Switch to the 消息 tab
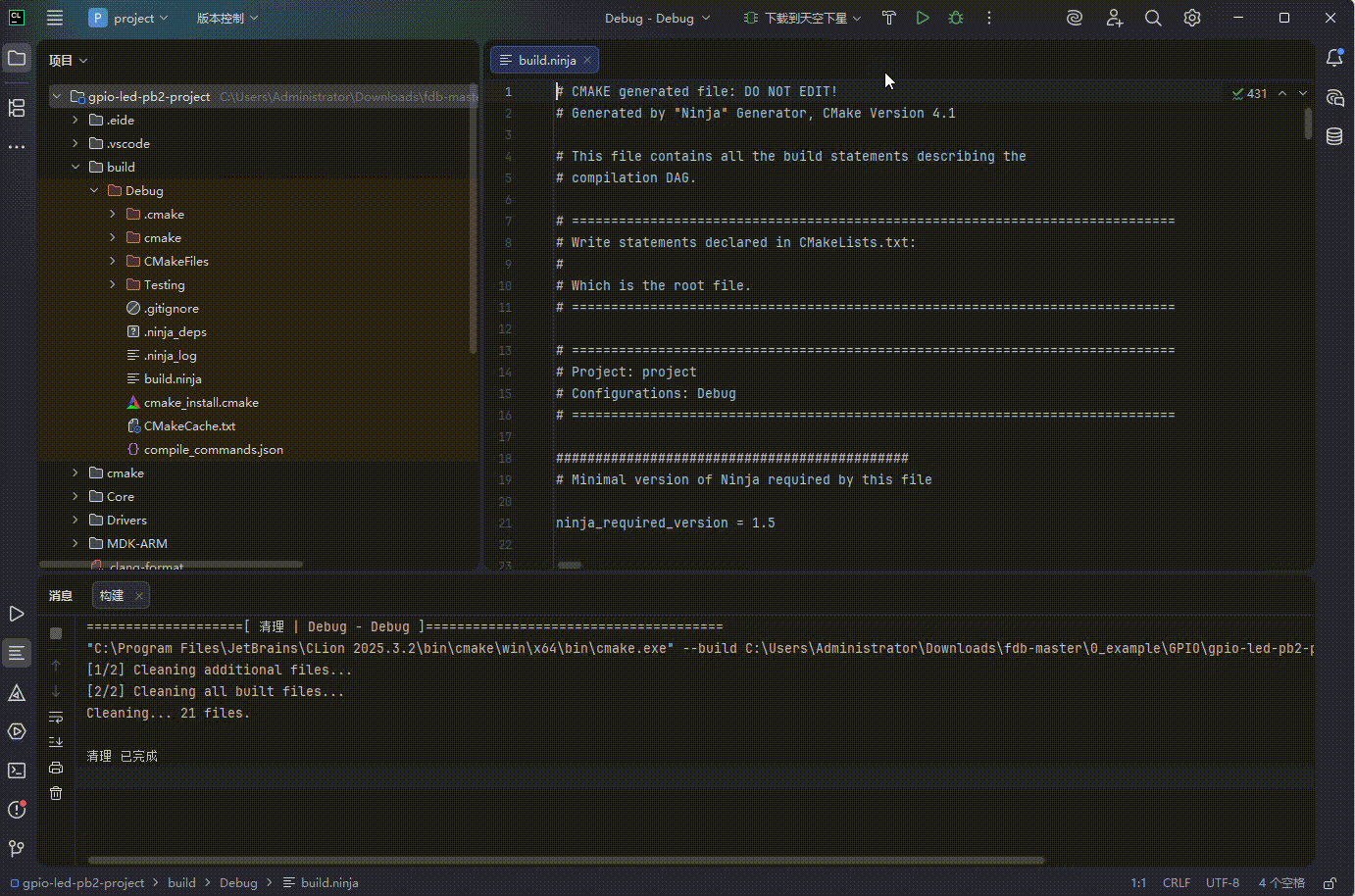 [x=61, y=596]
